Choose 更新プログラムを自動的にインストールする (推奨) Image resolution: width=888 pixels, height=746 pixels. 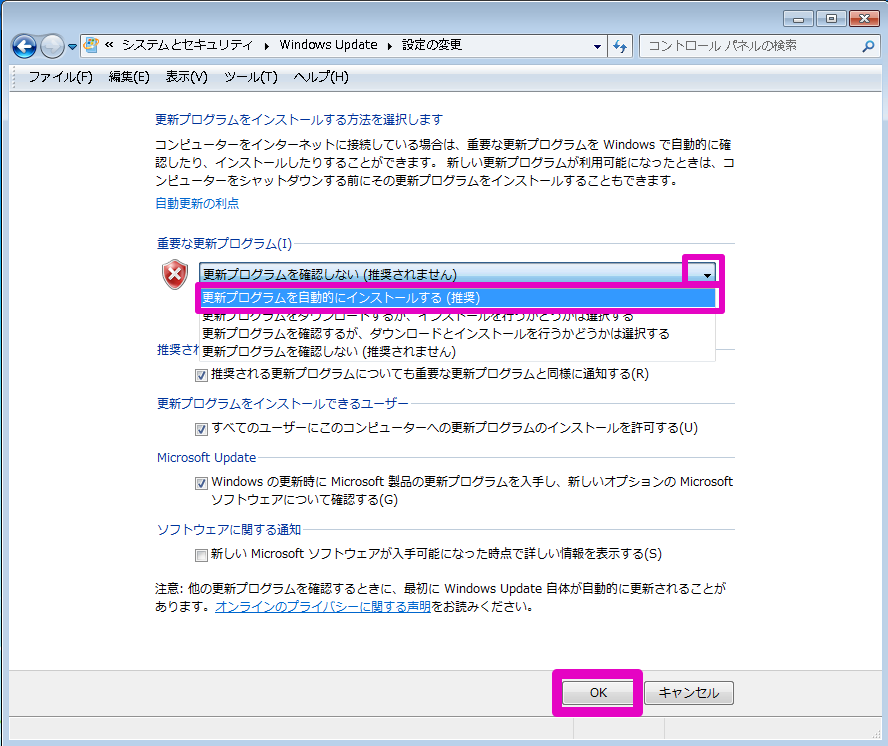point(458,298)
